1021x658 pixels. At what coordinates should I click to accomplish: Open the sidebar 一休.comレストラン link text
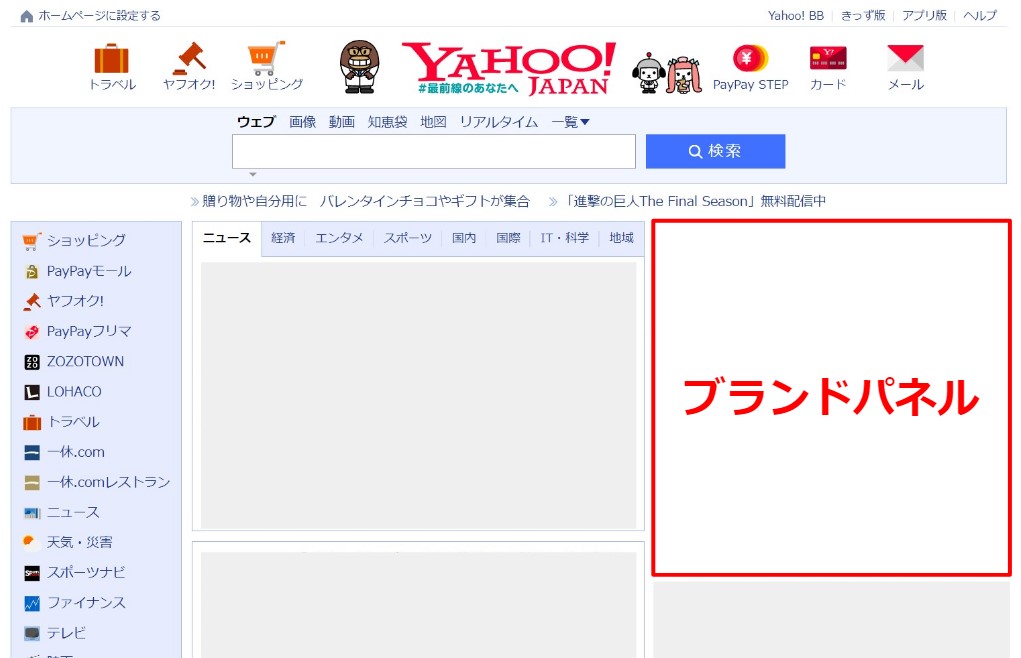[x=109, y=482]
